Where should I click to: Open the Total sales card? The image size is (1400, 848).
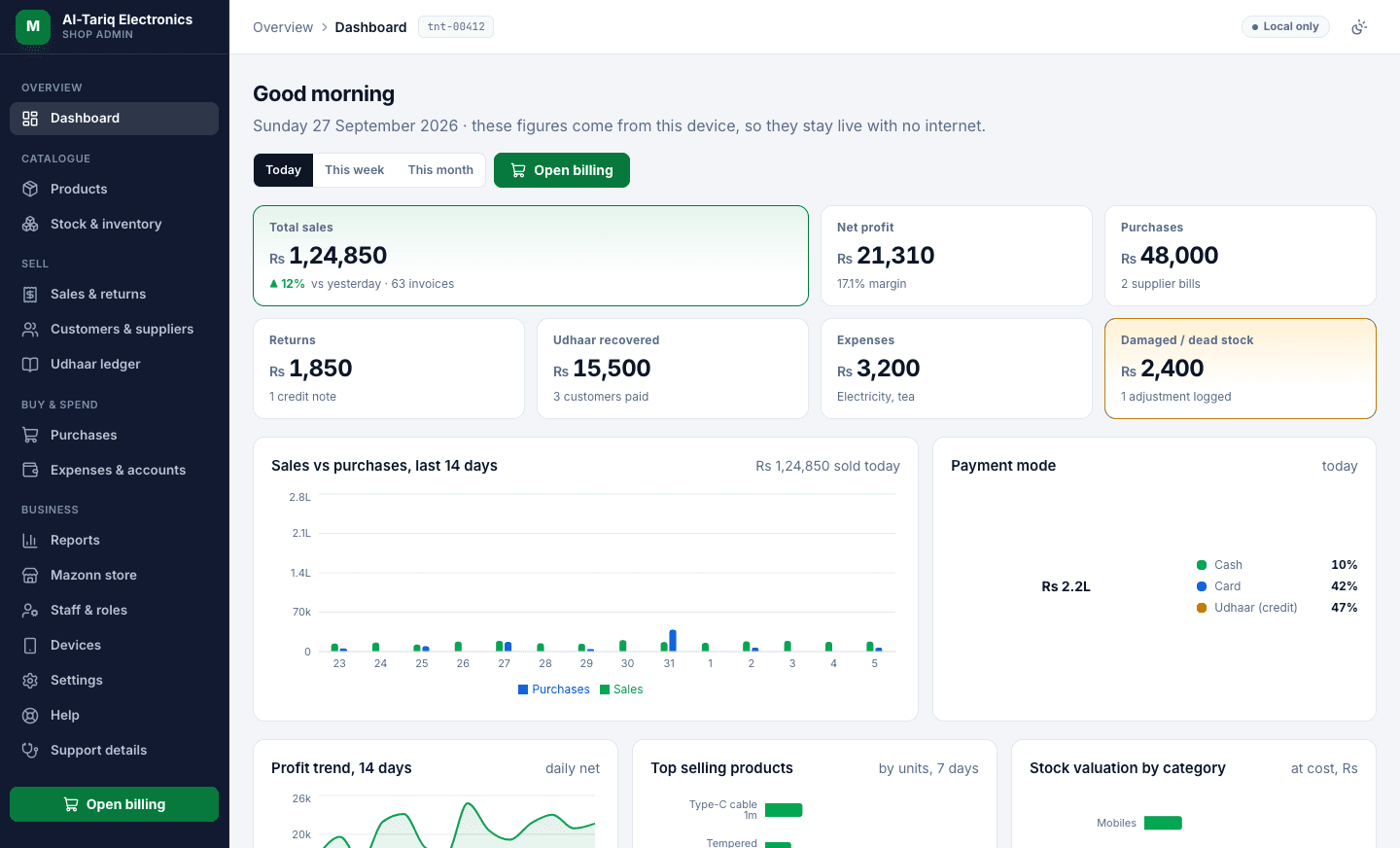pyautogui.click(x=531, y=256)
